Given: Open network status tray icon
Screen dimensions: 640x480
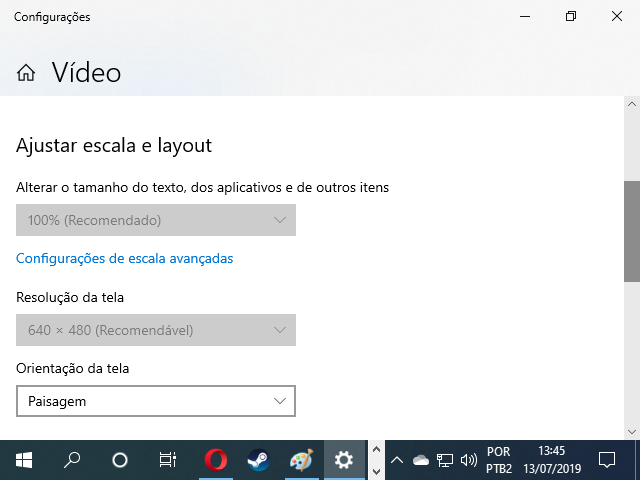Looking at the screenshot, I should 445,461.
